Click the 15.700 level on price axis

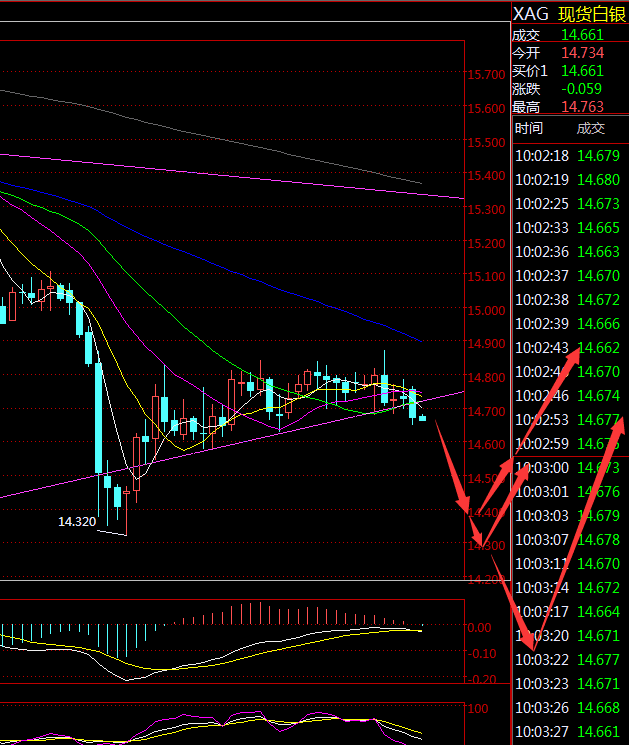tap(485, 75)
